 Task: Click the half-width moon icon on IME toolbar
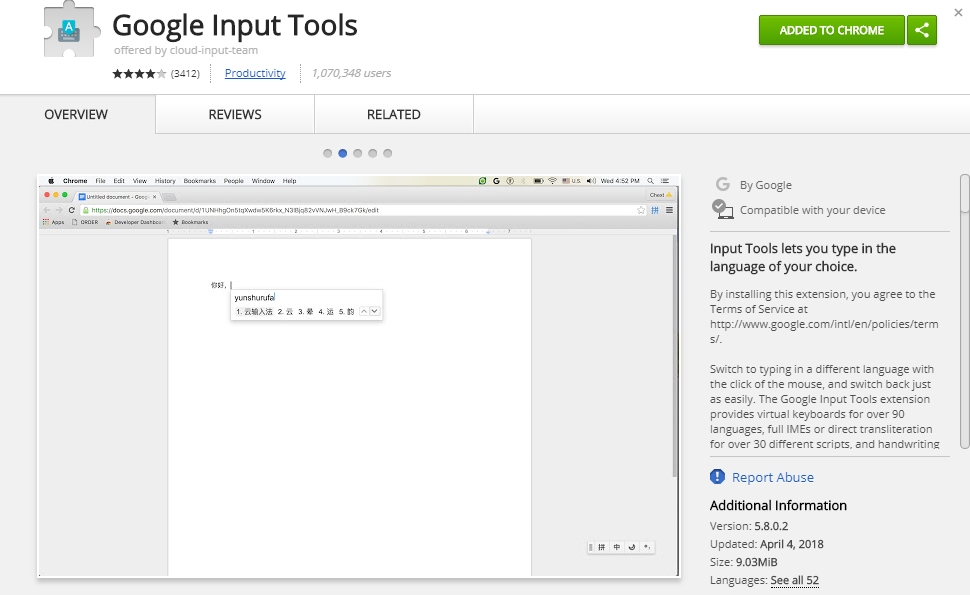click(632, 547)
